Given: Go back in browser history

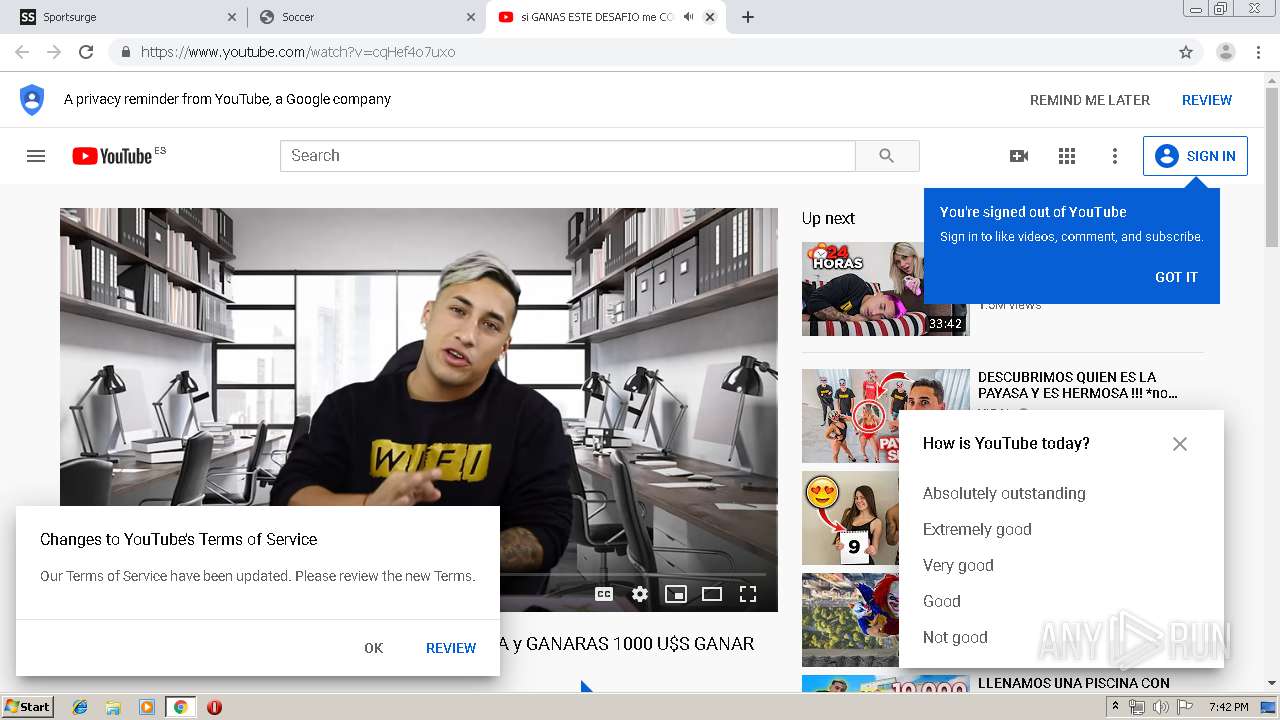Looking at the screenshot, I should (22, 52).
